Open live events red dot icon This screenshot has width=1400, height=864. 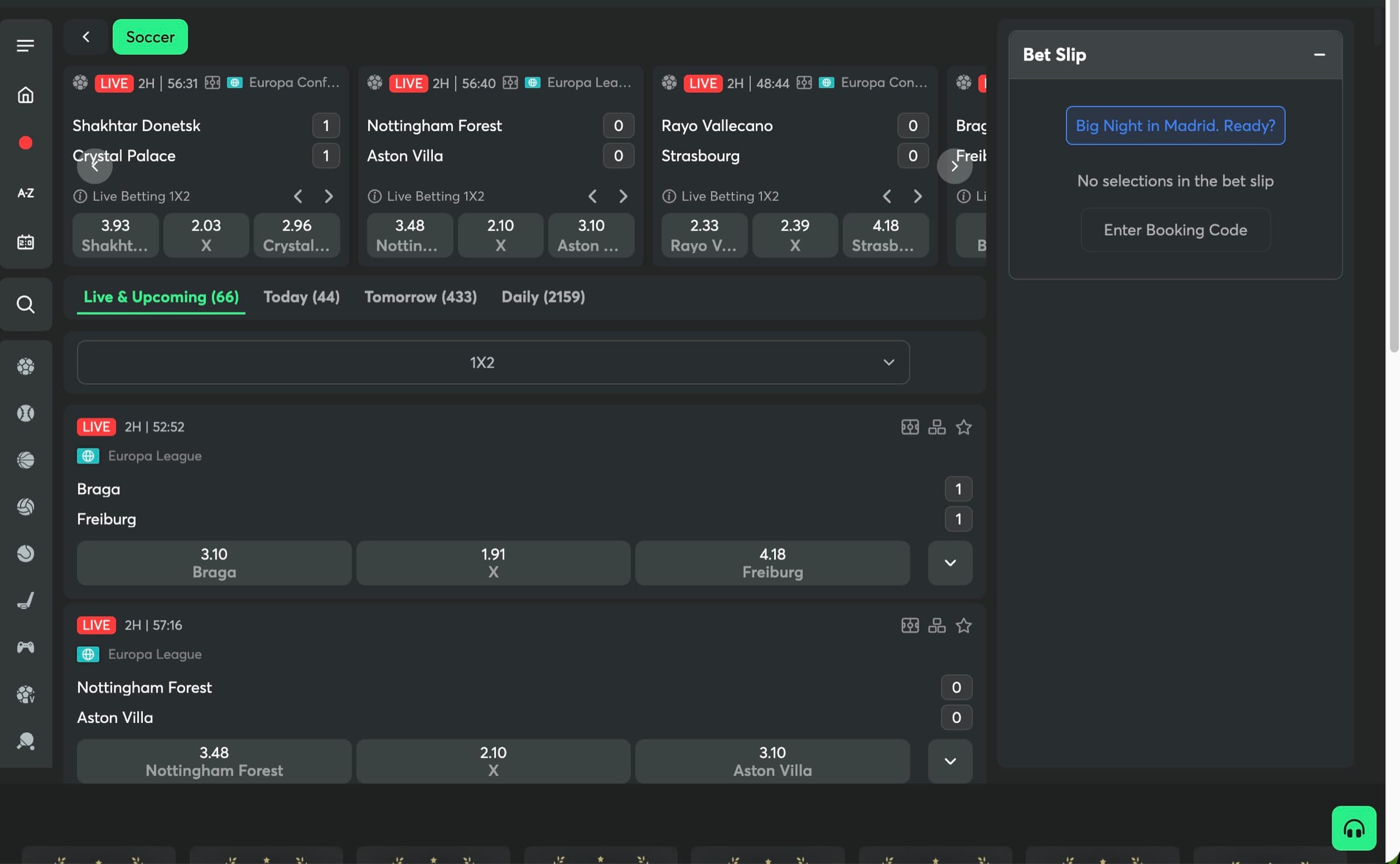pyautogui.click(x=25, y=143)
